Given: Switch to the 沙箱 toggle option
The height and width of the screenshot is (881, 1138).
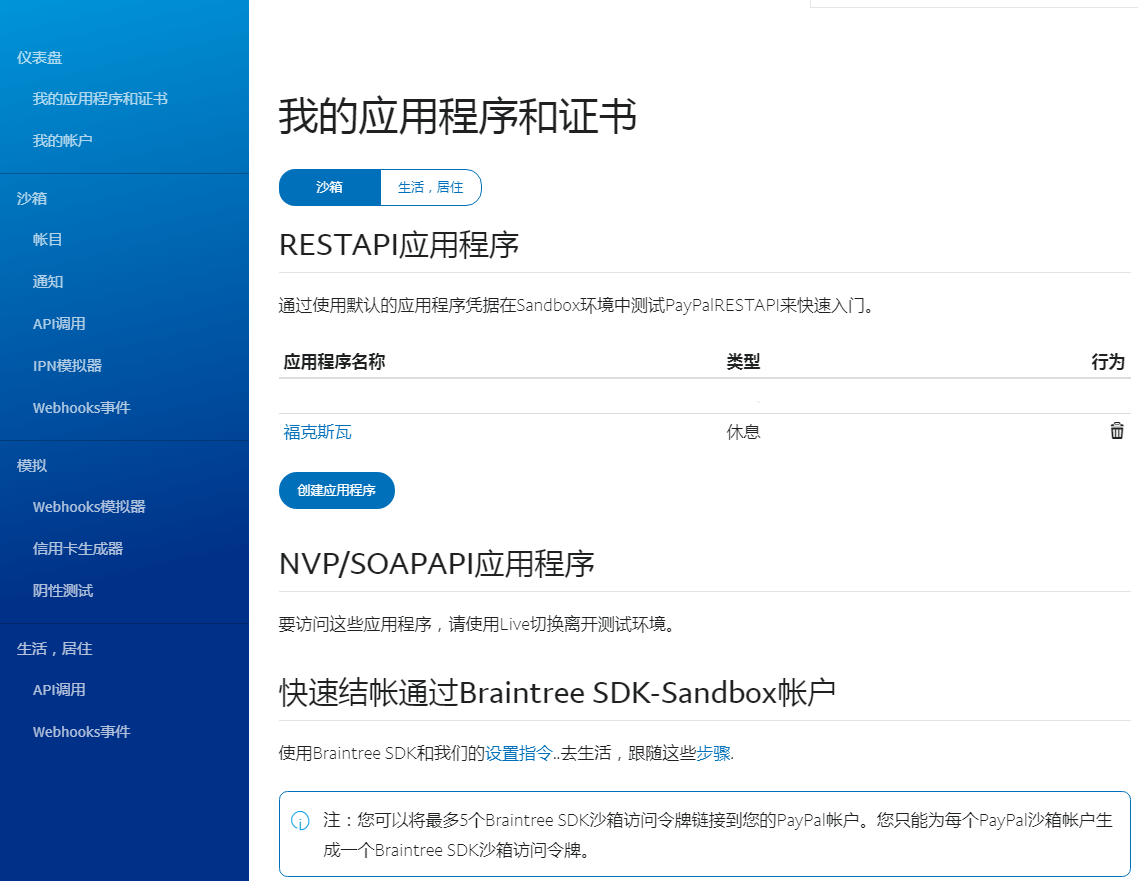Looking at the screenshot, I should 329,187.
